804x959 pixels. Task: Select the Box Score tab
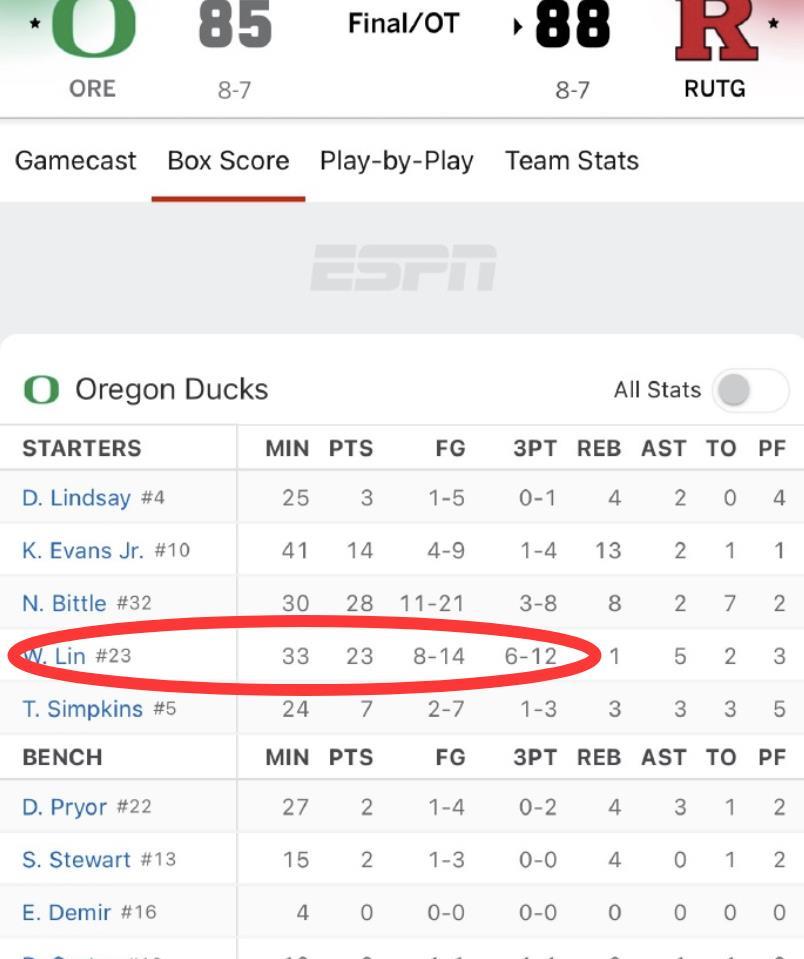[228, 161]
